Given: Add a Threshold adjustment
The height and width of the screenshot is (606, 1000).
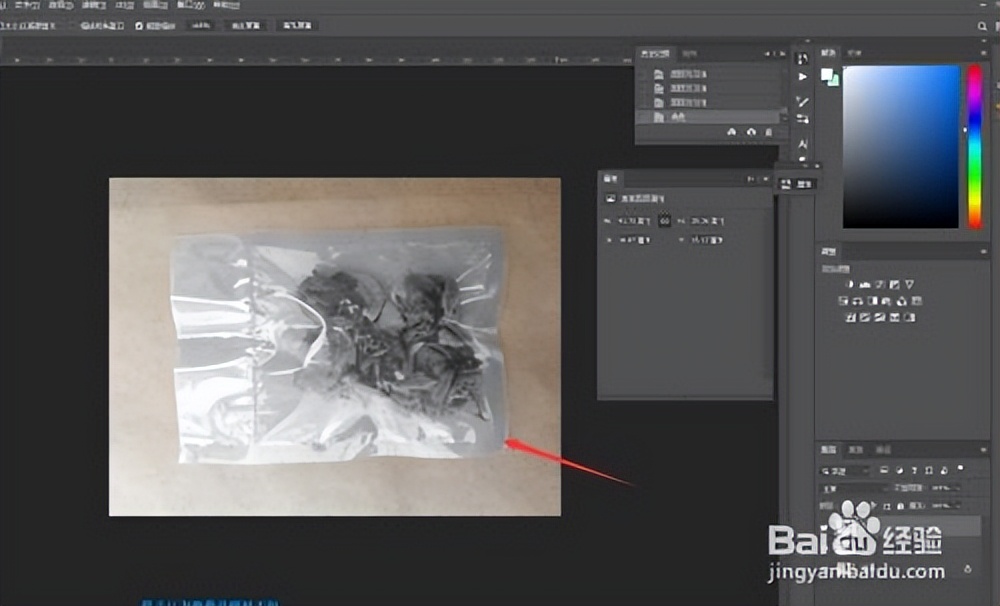Looking at the screenshot, I should 880,318.
